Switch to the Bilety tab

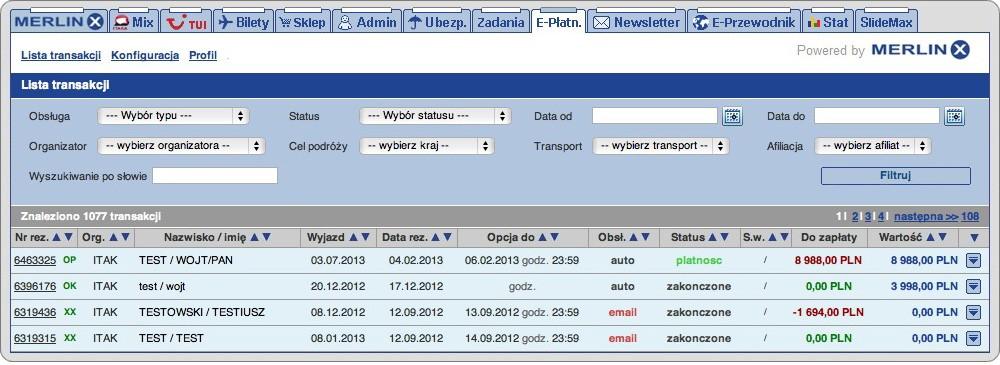[x=244, y=22]
